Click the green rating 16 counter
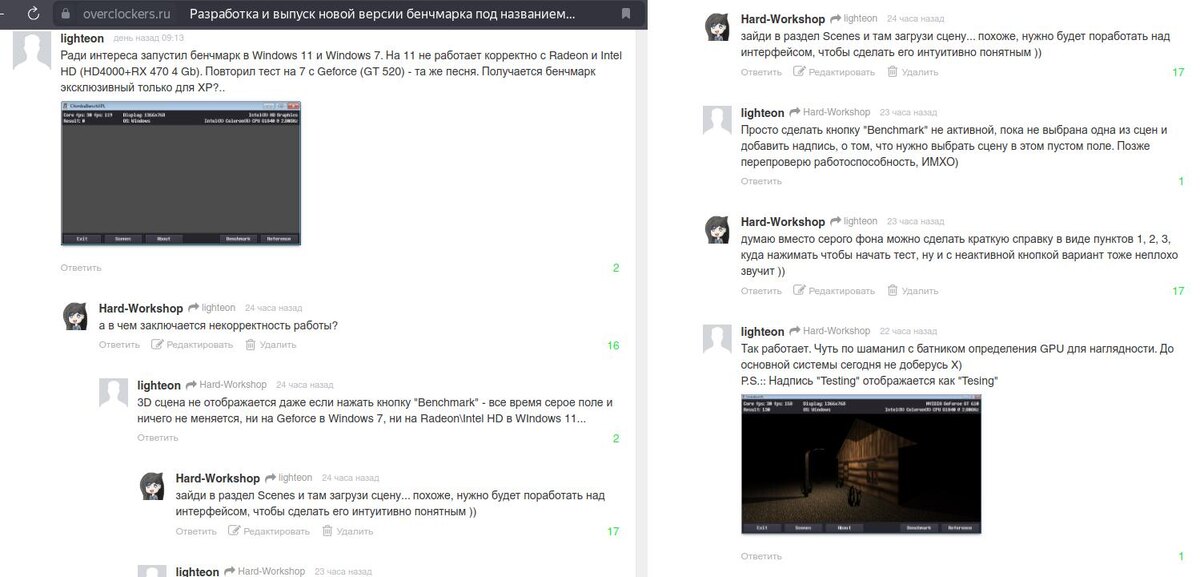The height and width of the screenshot is (577, 1200). pyautogui.click(x=613, y=345)
